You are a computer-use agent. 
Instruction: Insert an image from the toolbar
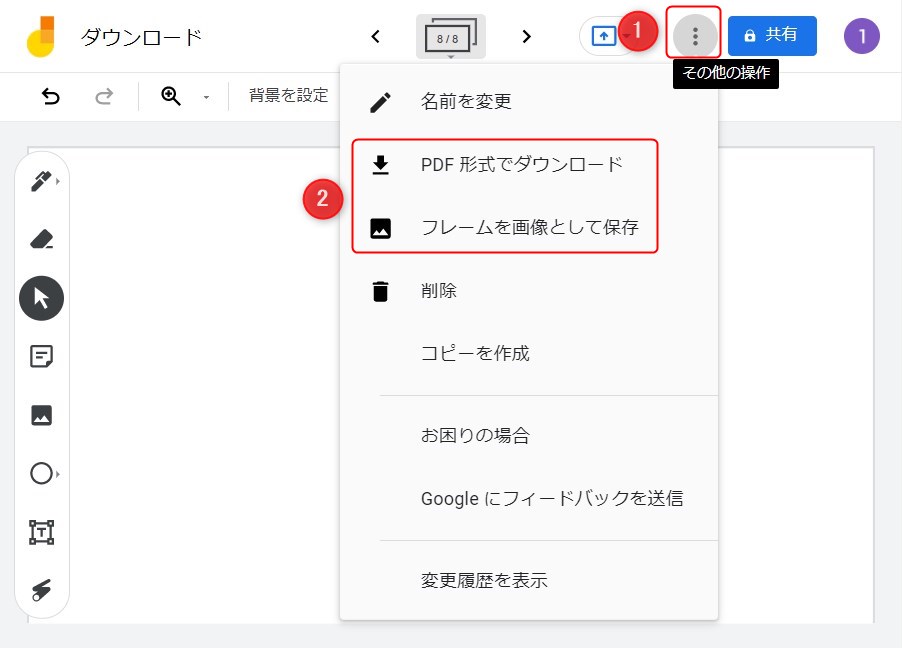[41, 415]
